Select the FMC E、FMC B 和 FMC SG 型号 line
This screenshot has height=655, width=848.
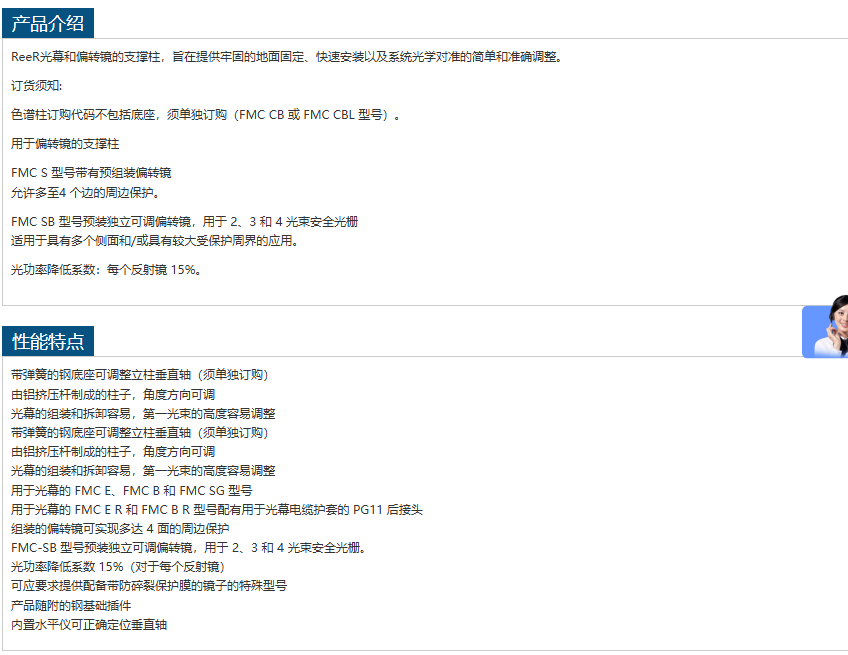(x=131, y=490)
